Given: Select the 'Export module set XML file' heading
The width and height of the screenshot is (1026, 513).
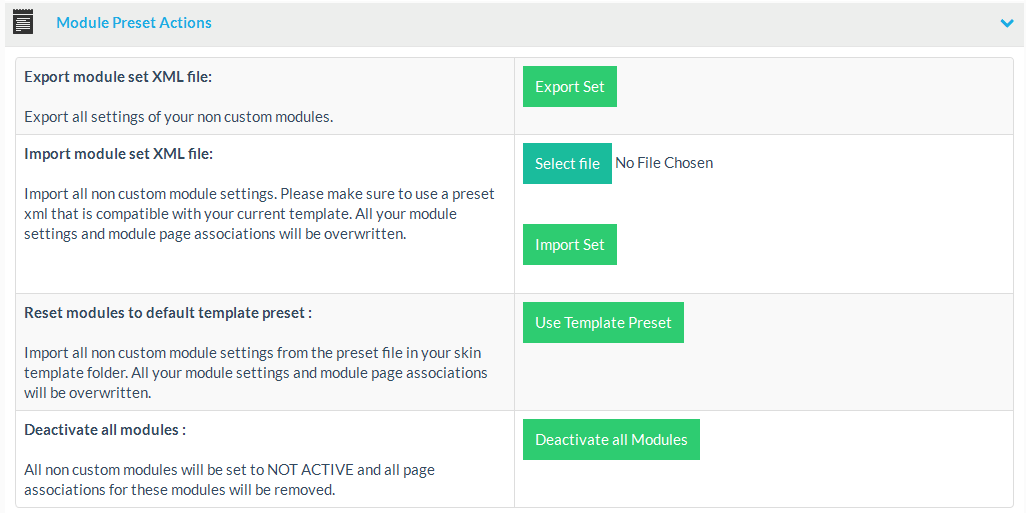Looking at the screenshot, I should click(118, 76).
